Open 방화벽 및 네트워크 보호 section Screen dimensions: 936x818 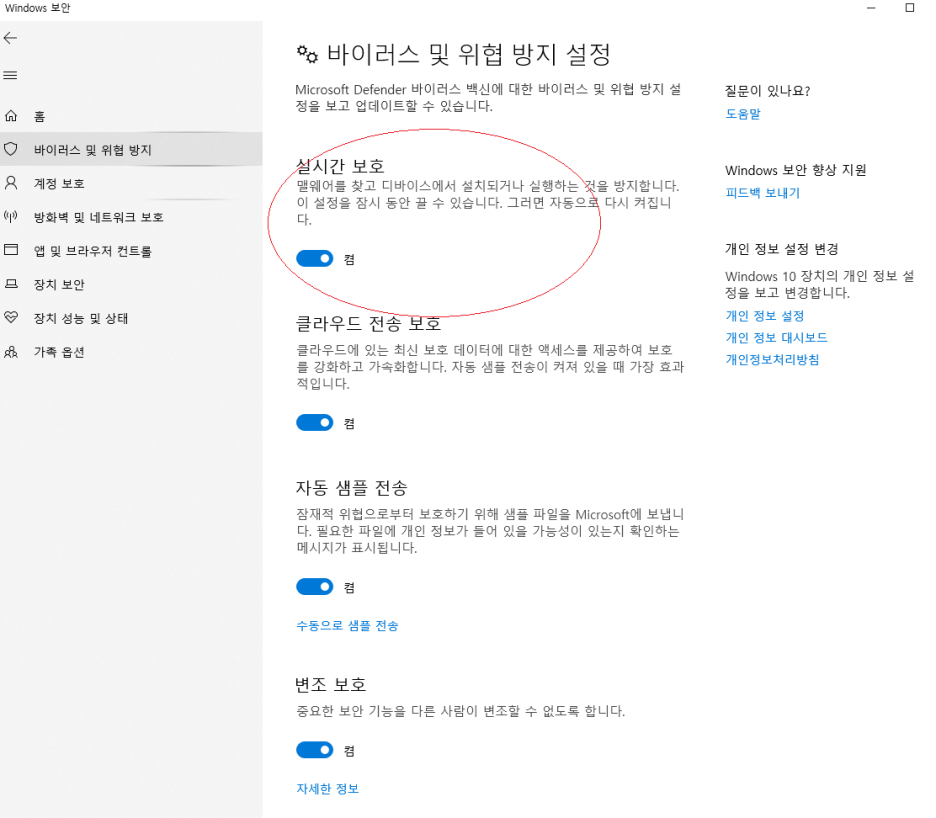click(x=131, y=217)
